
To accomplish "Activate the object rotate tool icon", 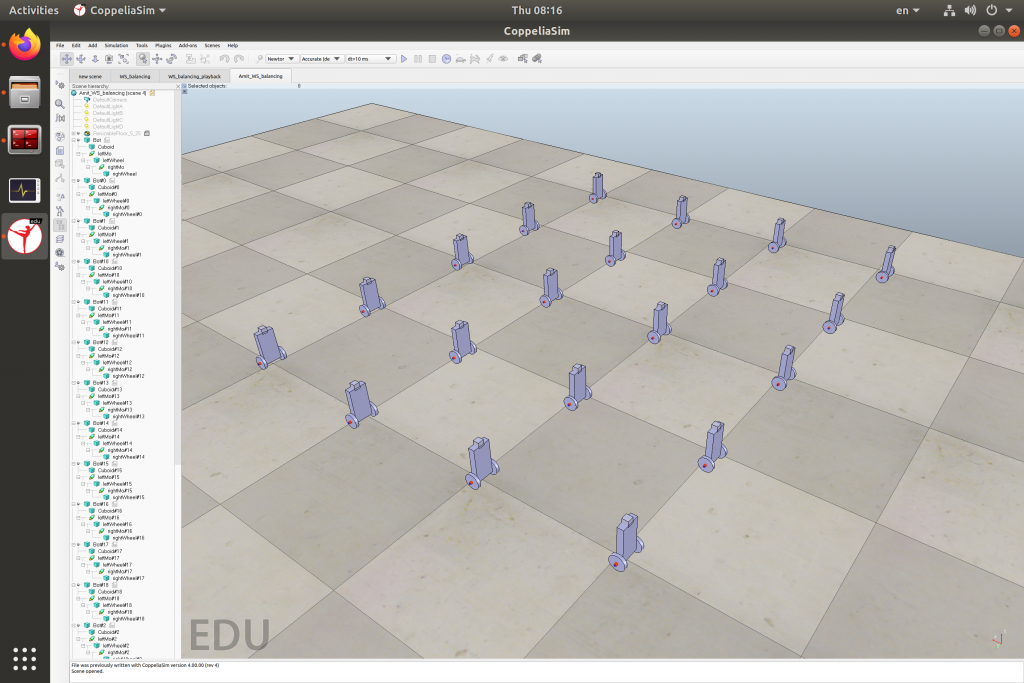I will (x=171, y=59).
